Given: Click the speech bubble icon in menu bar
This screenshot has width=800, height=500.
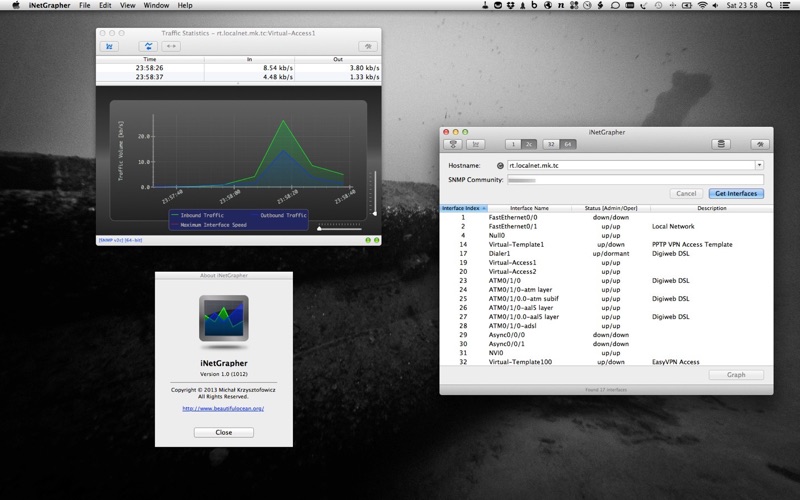Looking at the screenshot, I should tap(615, 5).
